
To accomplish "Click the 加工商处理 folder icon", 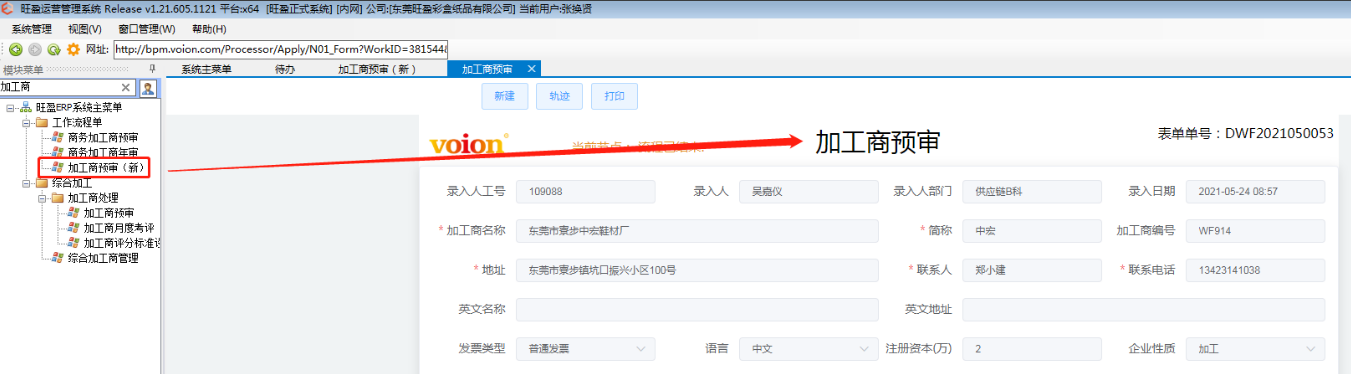I will click(x=58, y=198).
